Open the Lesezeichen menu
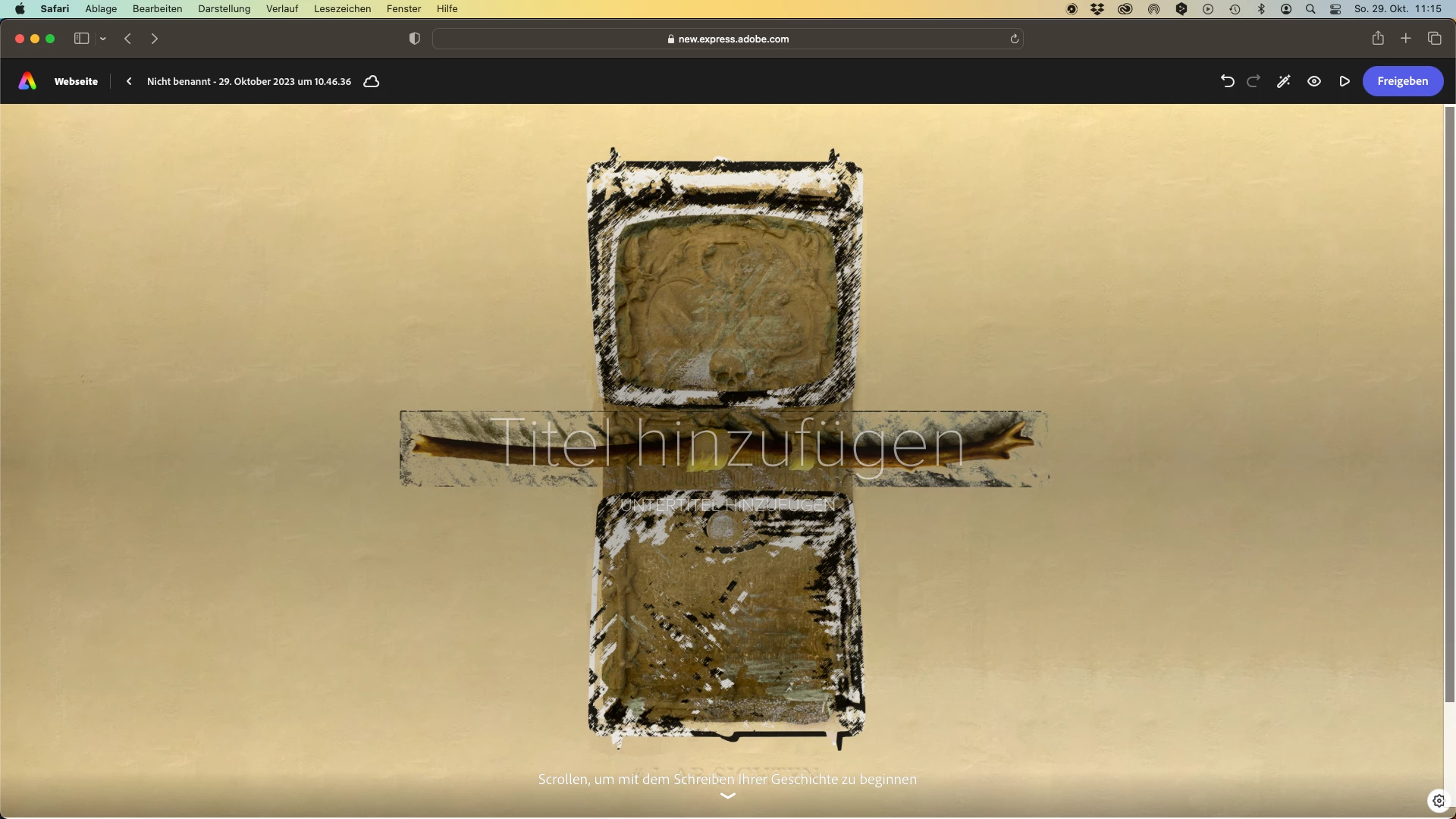 pyautogui.click(x=342, y=8)
